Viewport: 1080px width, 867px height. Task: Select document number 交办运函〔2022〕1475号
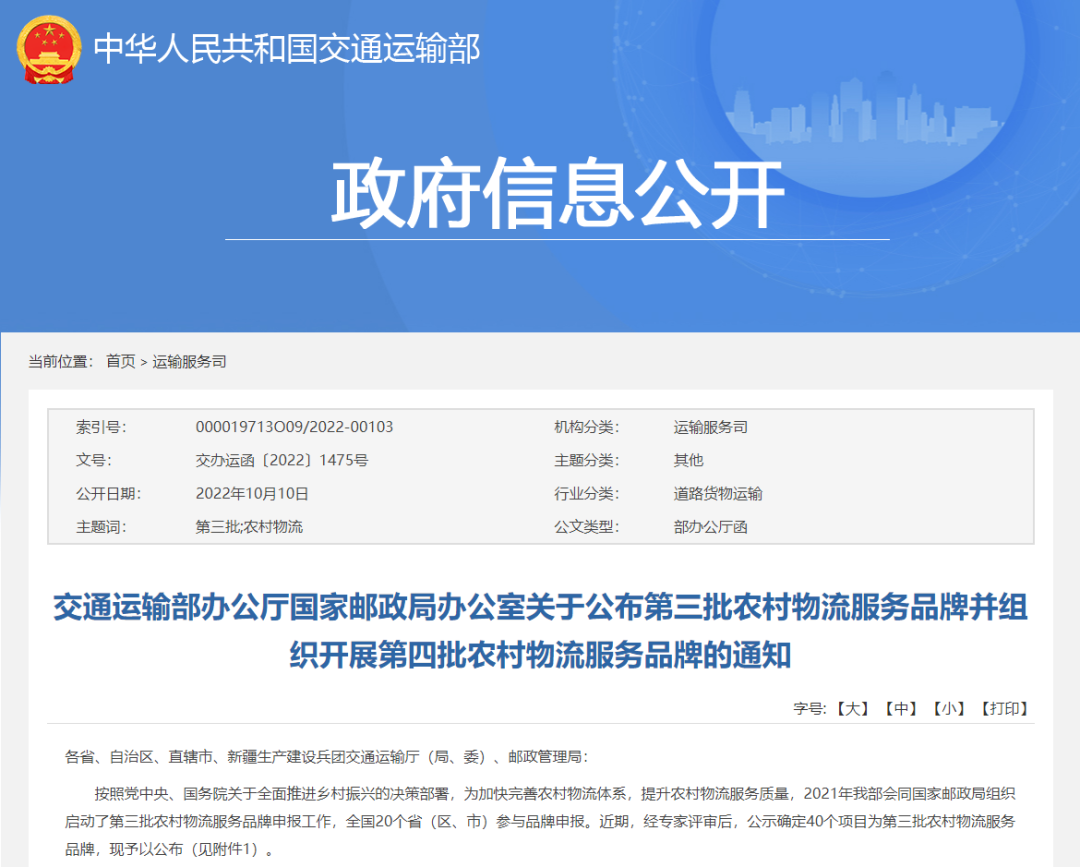tap(282, 460)
